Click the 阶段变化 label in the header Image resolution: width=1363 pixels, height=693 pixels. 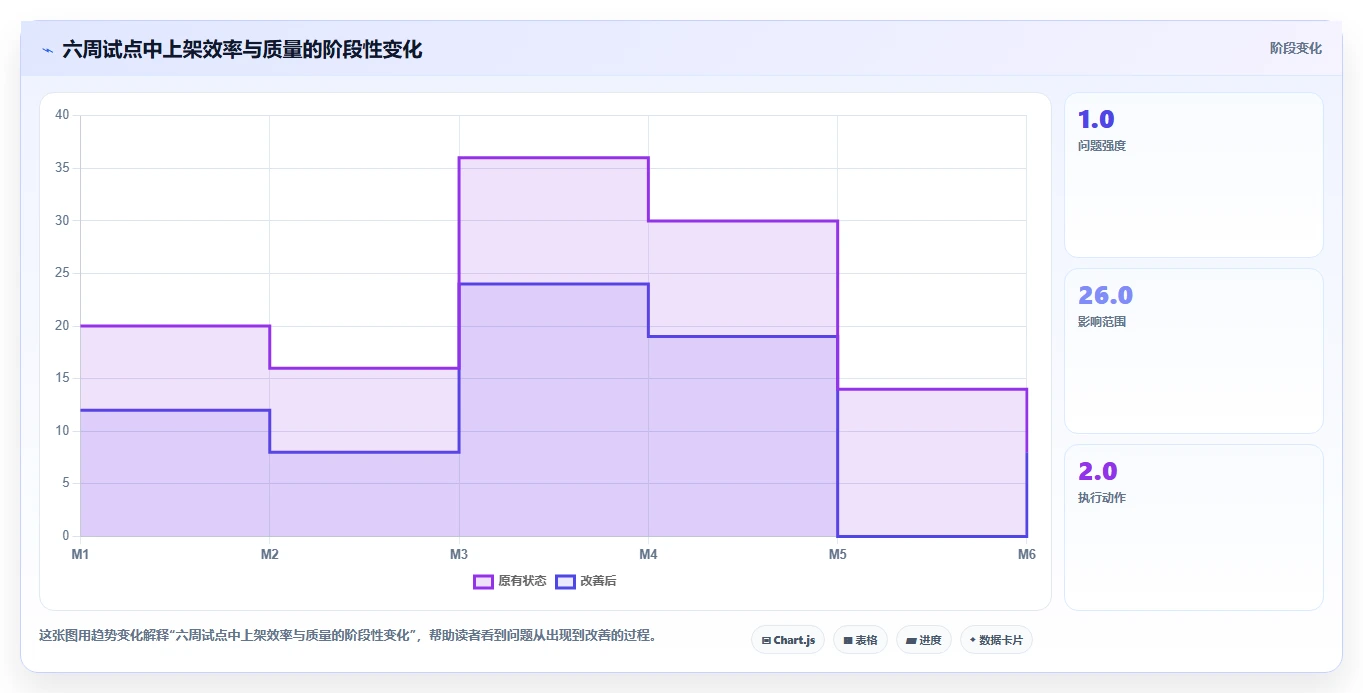pyautogui.click(x=1295, y=48)
